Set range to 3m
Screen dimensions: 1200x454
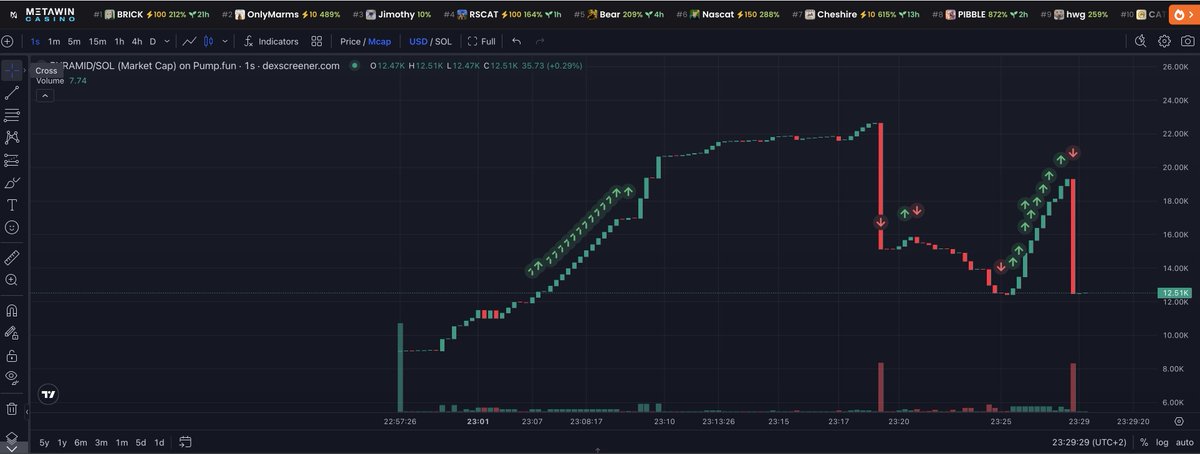coord(101,442)
